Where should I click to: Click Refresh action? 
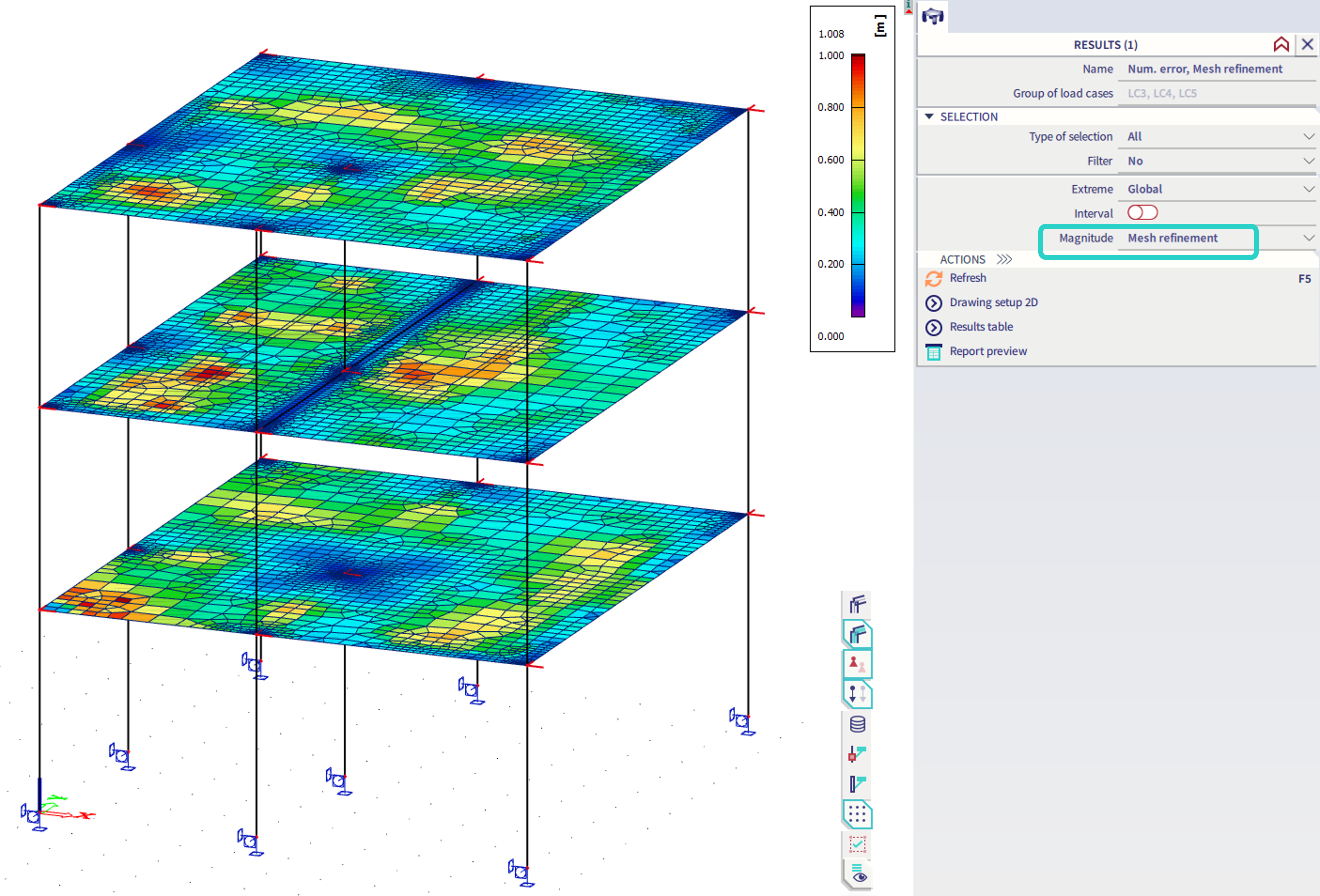967,278
